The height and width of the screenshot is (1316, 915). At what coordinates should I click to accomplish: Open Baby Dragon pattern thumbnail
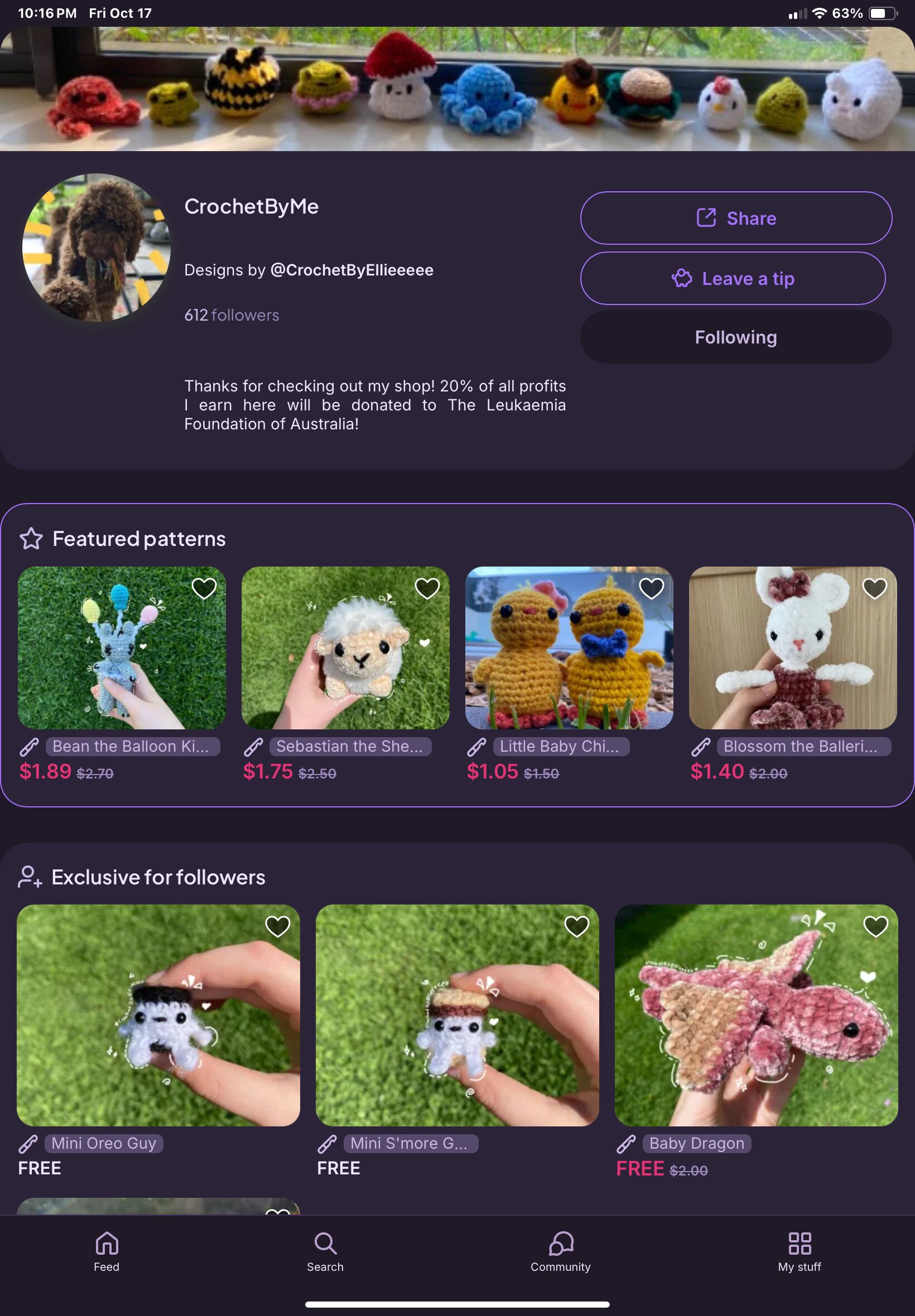click(x=756, y=1015)
